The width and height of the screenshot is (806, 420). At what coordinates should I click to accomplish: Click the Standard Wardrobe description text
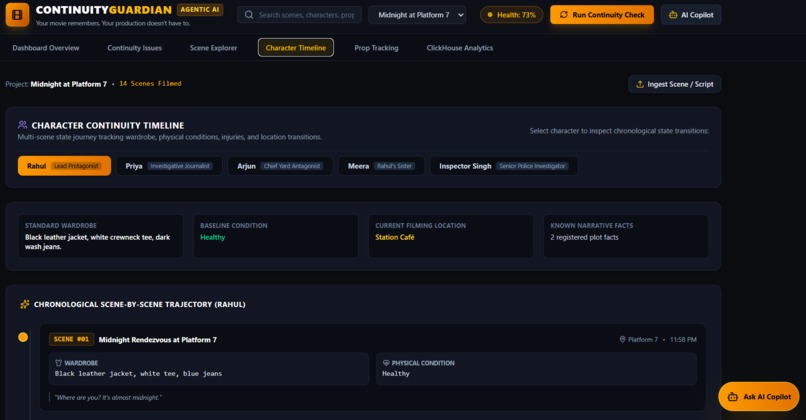97,242
